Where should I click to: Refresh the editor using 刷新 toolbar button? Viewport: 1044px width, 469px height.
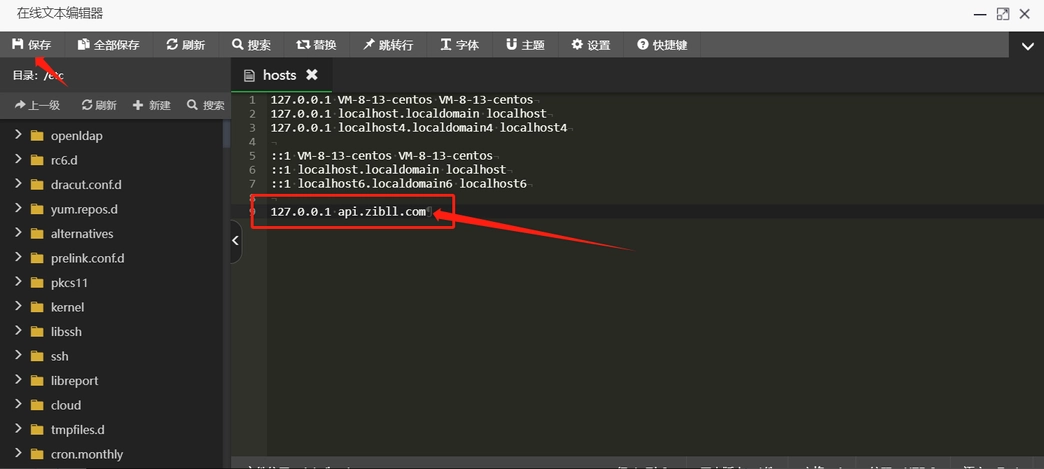(186, 45)
